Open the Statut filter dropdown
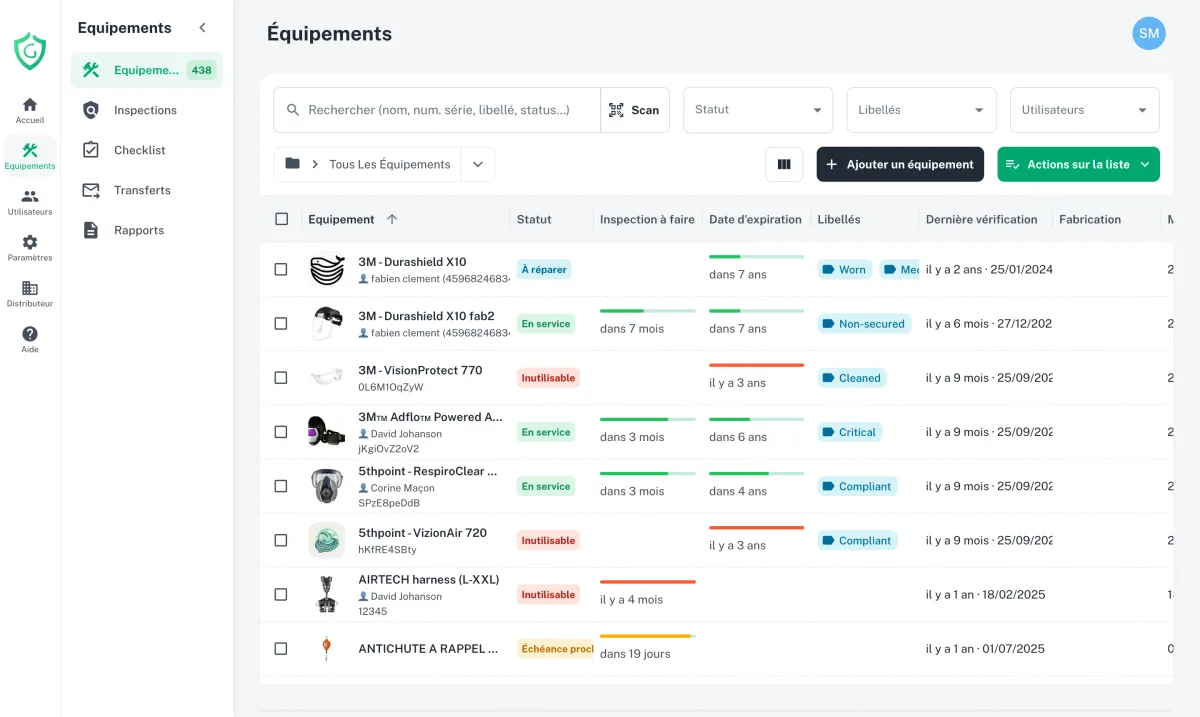The image size is (1200, 717). tap(758, 110)
